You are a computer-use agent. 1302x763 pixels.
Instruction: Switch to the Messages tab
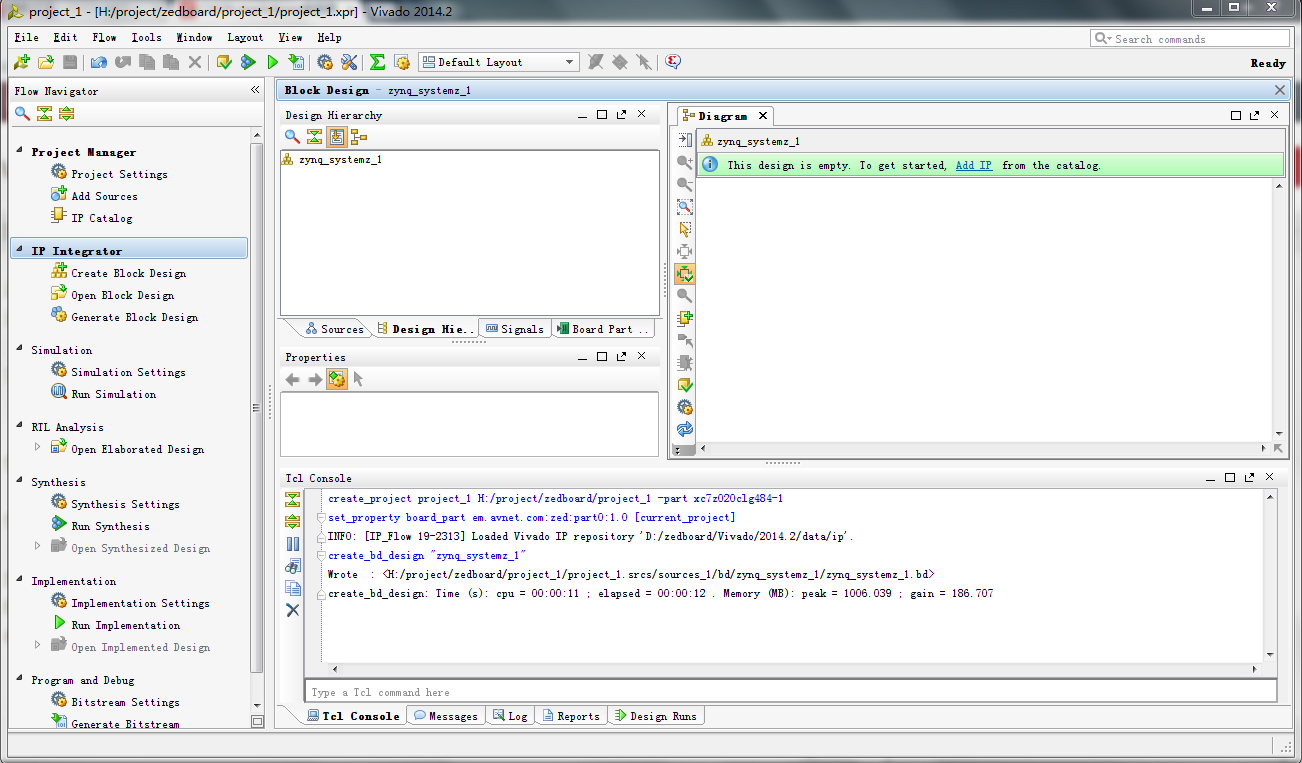(446, 716)
